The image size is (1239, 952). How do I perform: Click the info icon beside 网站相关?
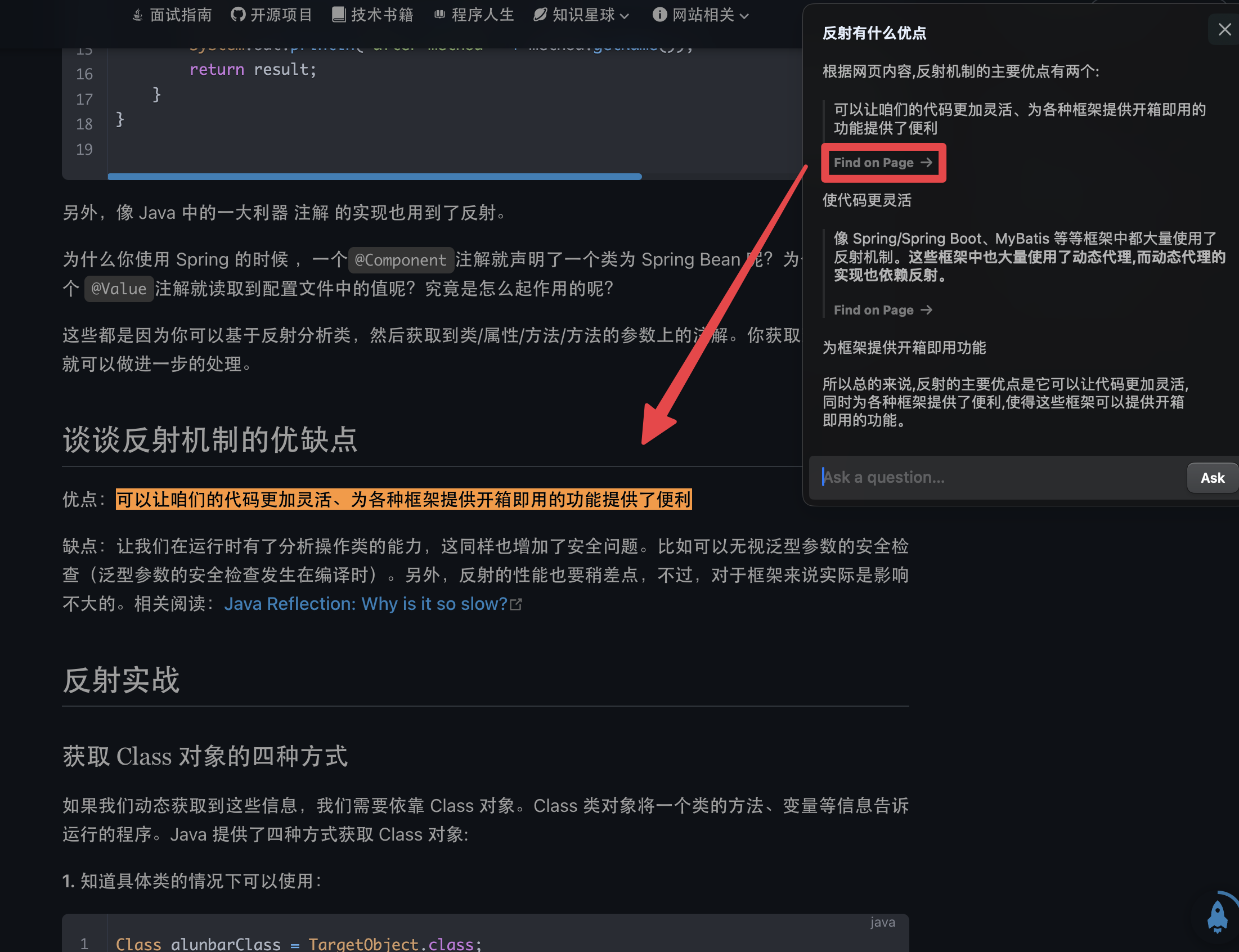point(659,15)
